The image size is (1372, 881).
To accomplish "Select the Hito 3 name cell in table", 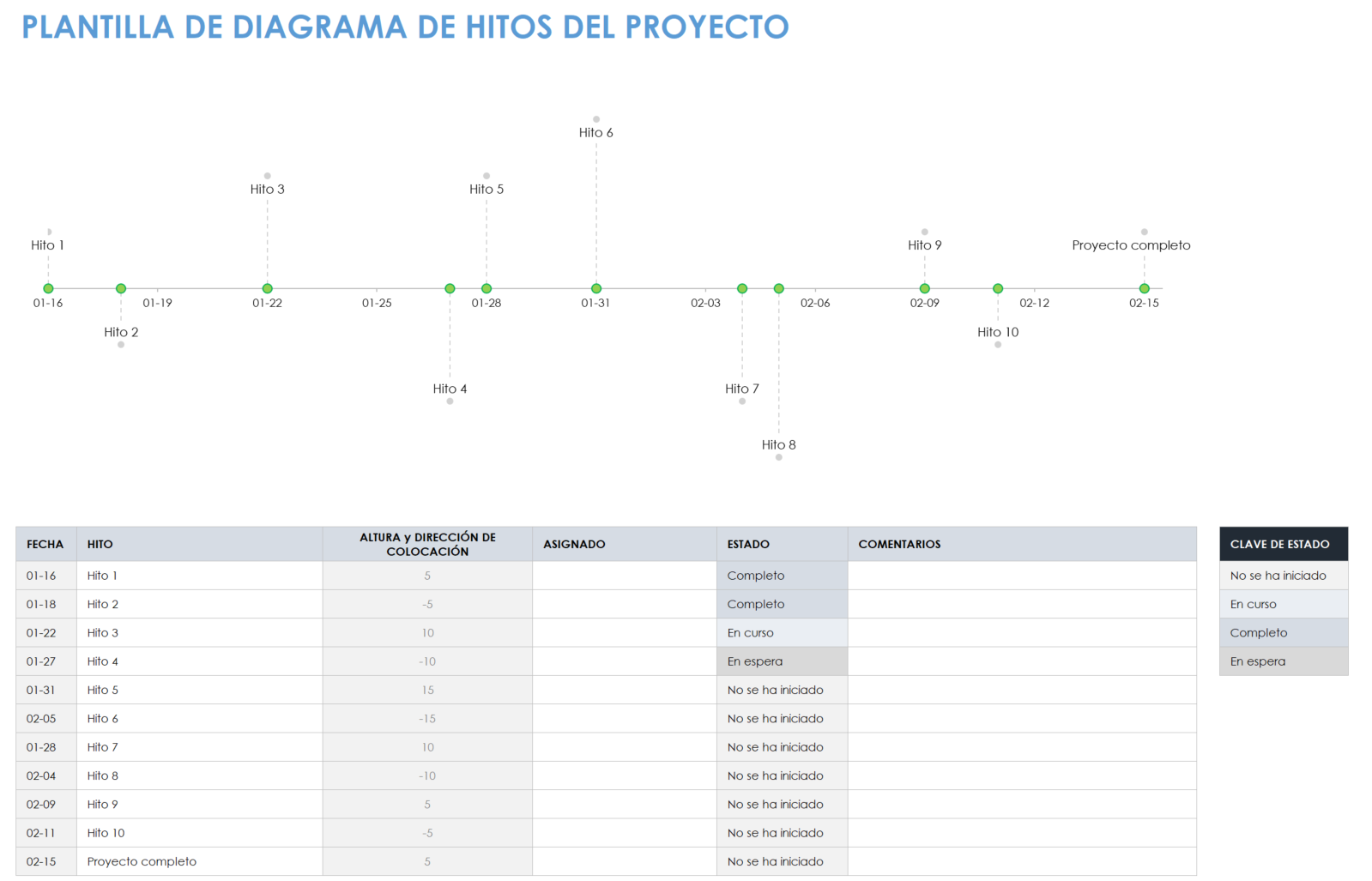I will 199,633.
